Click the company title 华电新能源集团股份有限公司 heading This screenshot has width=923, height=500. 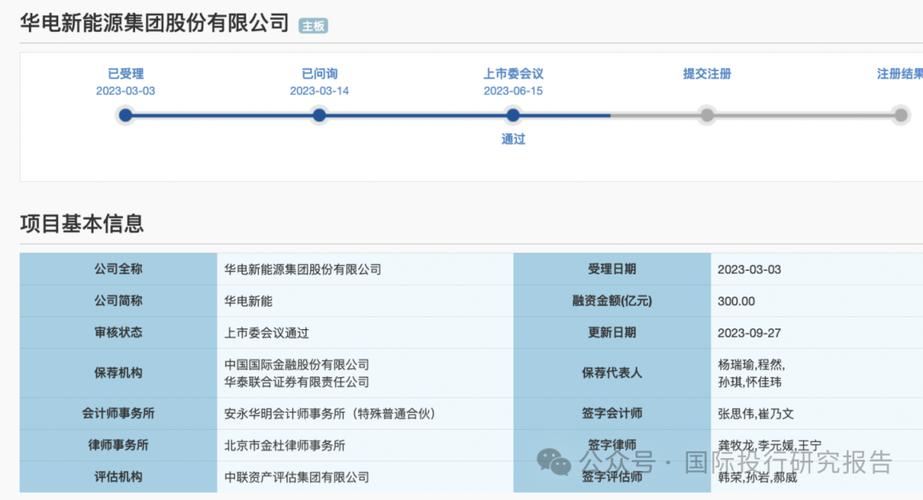(154, 23)
